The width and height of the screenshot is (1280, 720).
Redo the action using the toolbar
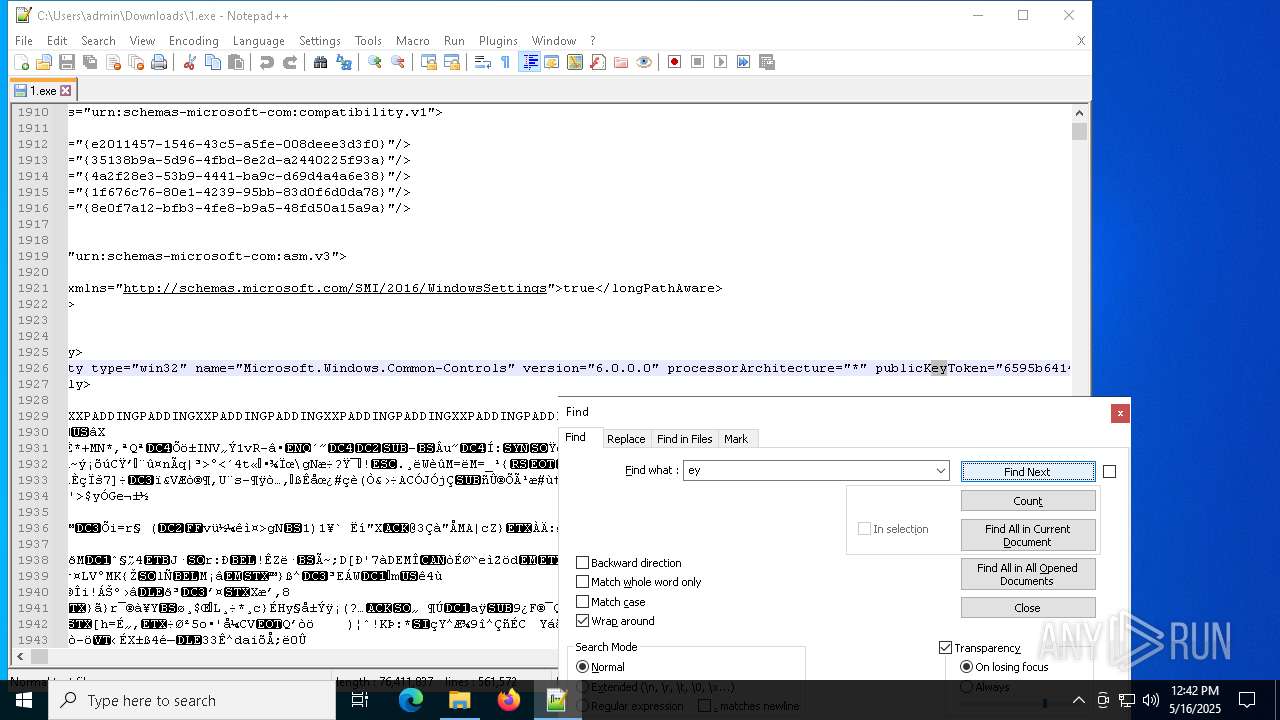290,62
